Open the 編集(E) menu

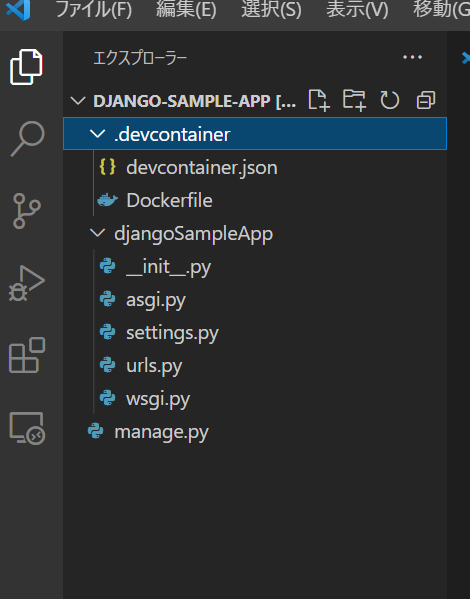(x=186, y=10)
